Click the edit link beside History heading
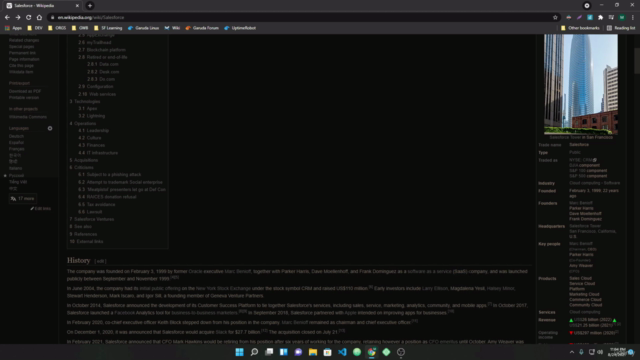Viewport: 640px width, 360px height. click(x=100, y=261)
